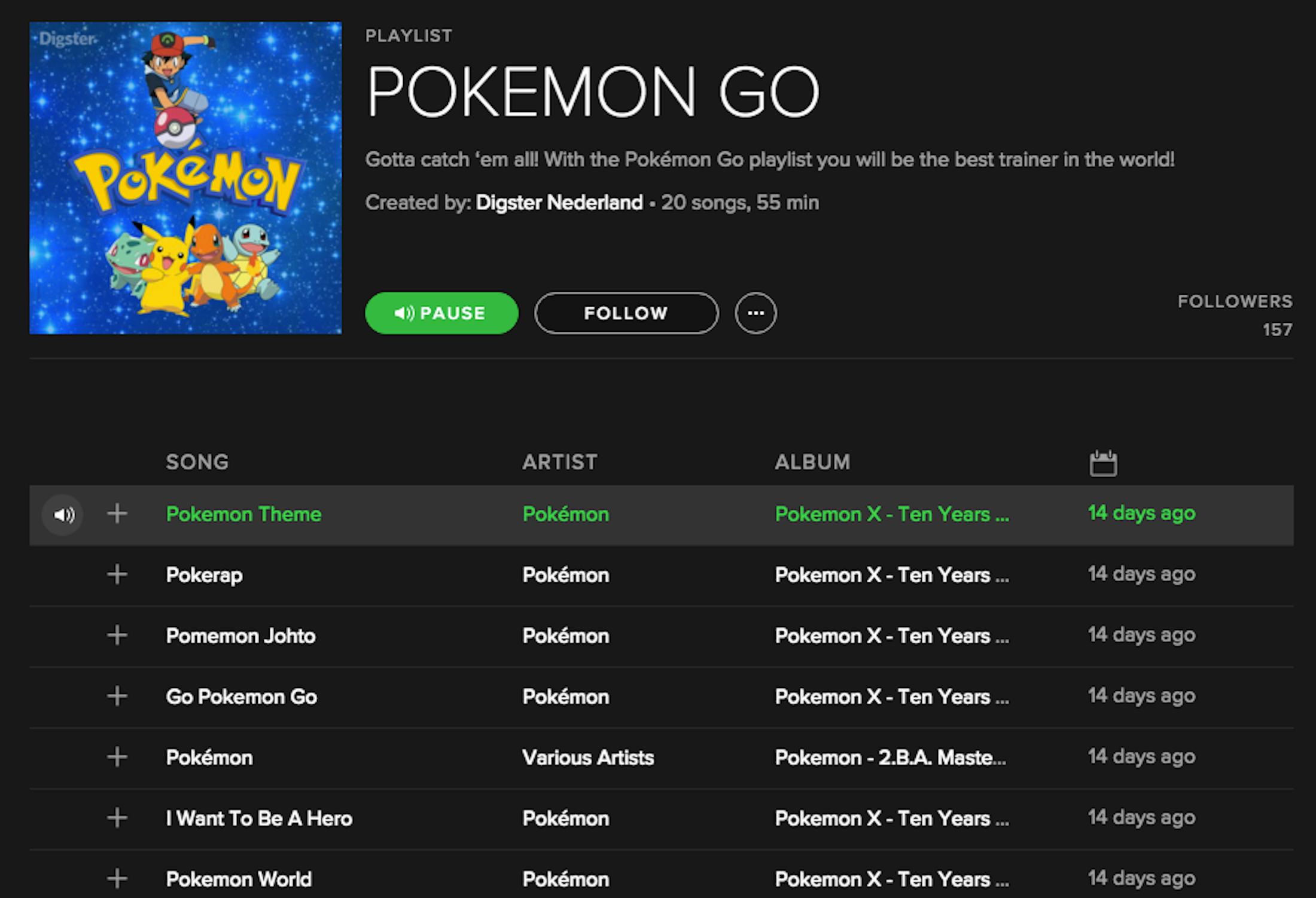
Task: Click the add icon next to Pokerap
Action: coord(117,575)
